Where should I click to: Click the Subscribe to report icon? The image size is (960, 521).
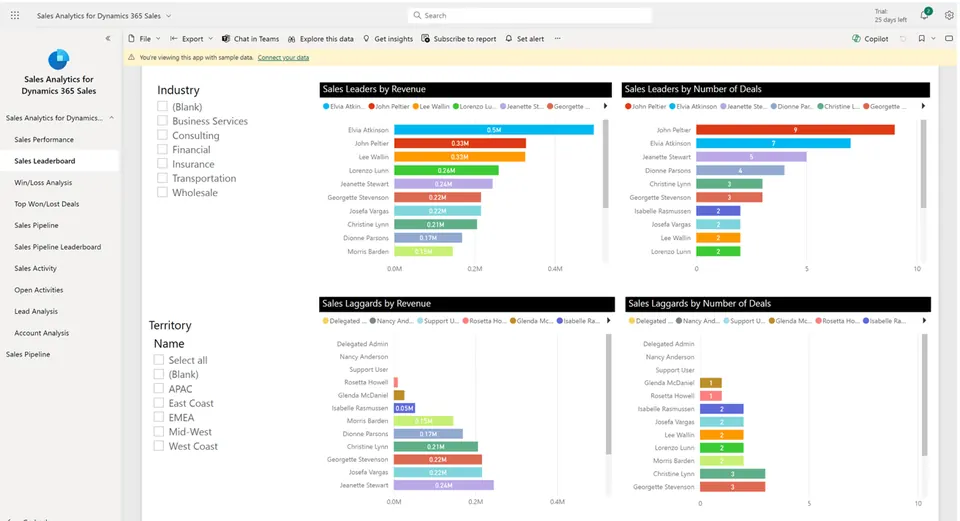pos(426,39)
